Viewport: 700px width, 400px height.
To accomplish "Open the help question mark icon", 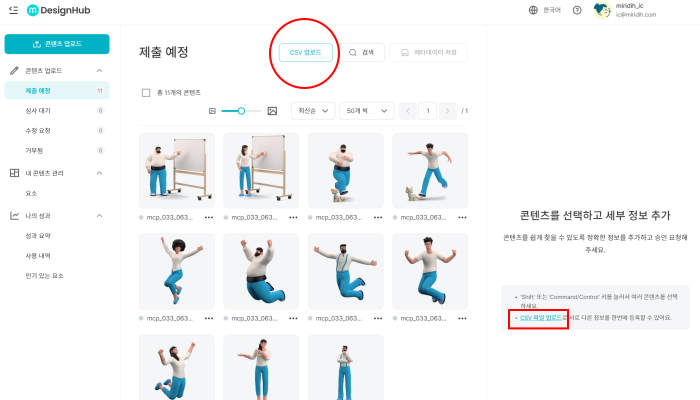I will coord(577,10).
